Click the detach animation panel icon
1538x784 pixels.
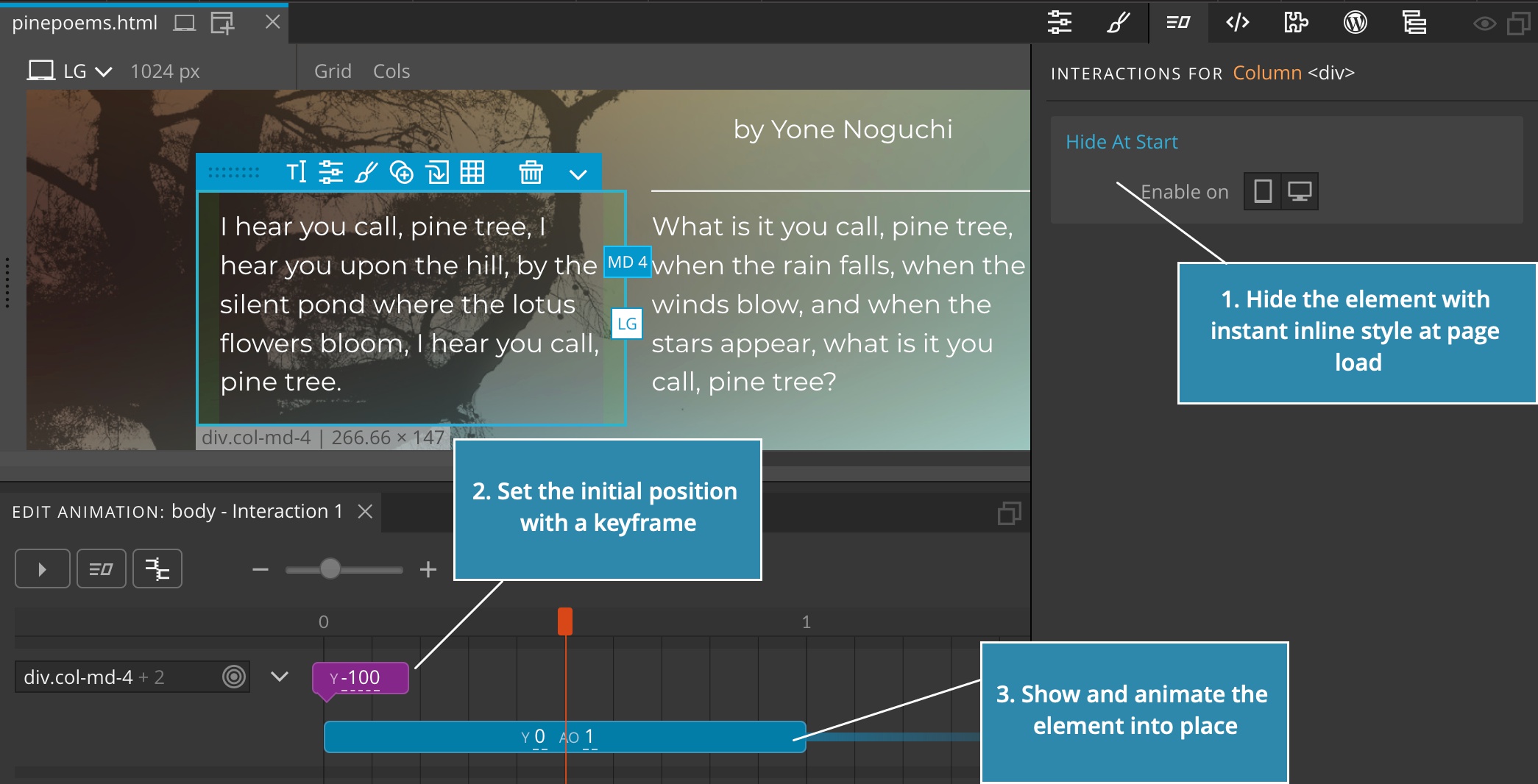(x=1009, y=513)
